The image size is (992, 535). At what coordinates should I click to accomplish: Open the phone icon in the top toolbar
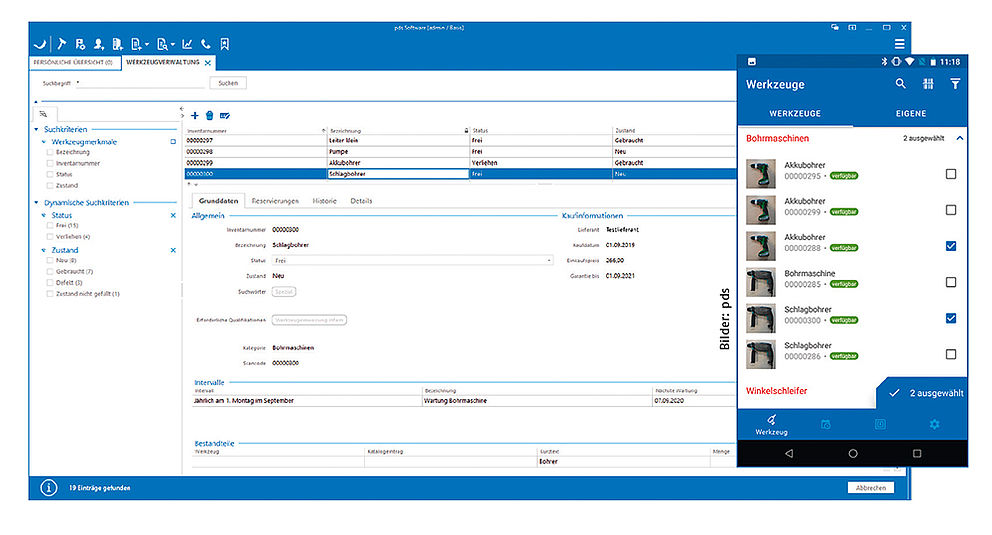[x=206, y=44]
